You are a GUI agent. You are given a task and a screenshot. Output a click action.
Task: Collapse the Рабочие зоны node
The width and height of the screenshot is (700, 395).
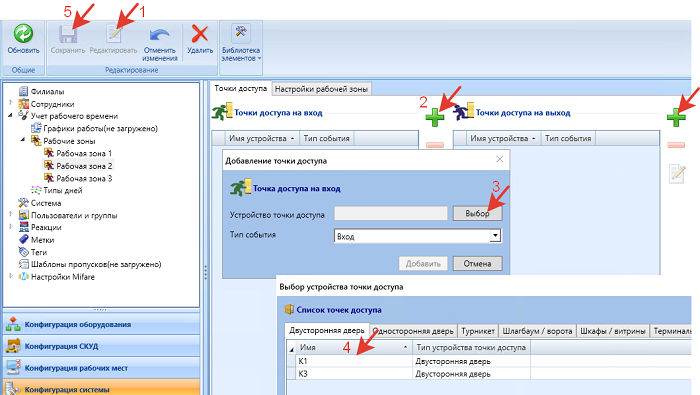pyautogui.click(x=23, y=140)
